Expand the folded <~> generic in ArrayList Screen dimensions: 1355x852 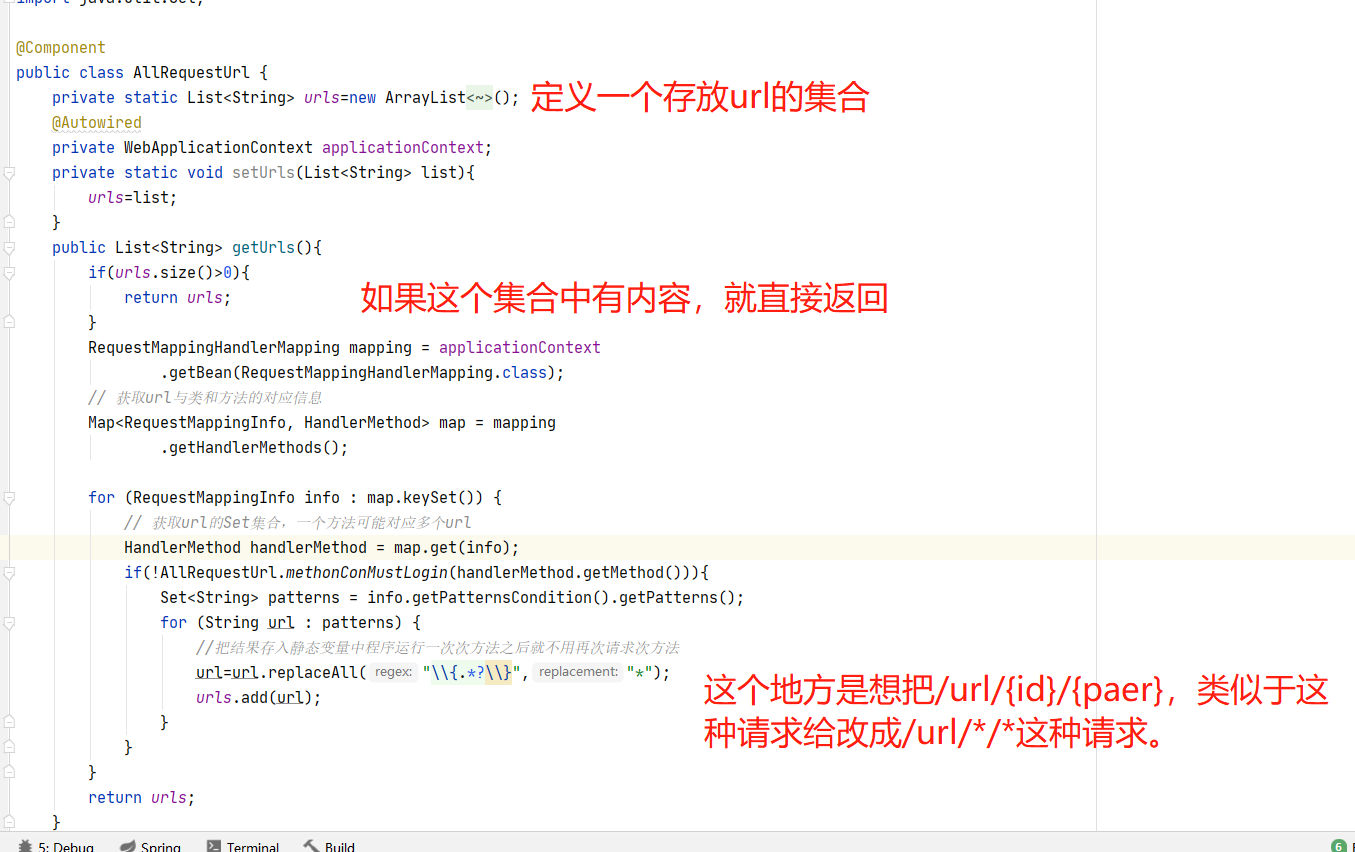479,98
